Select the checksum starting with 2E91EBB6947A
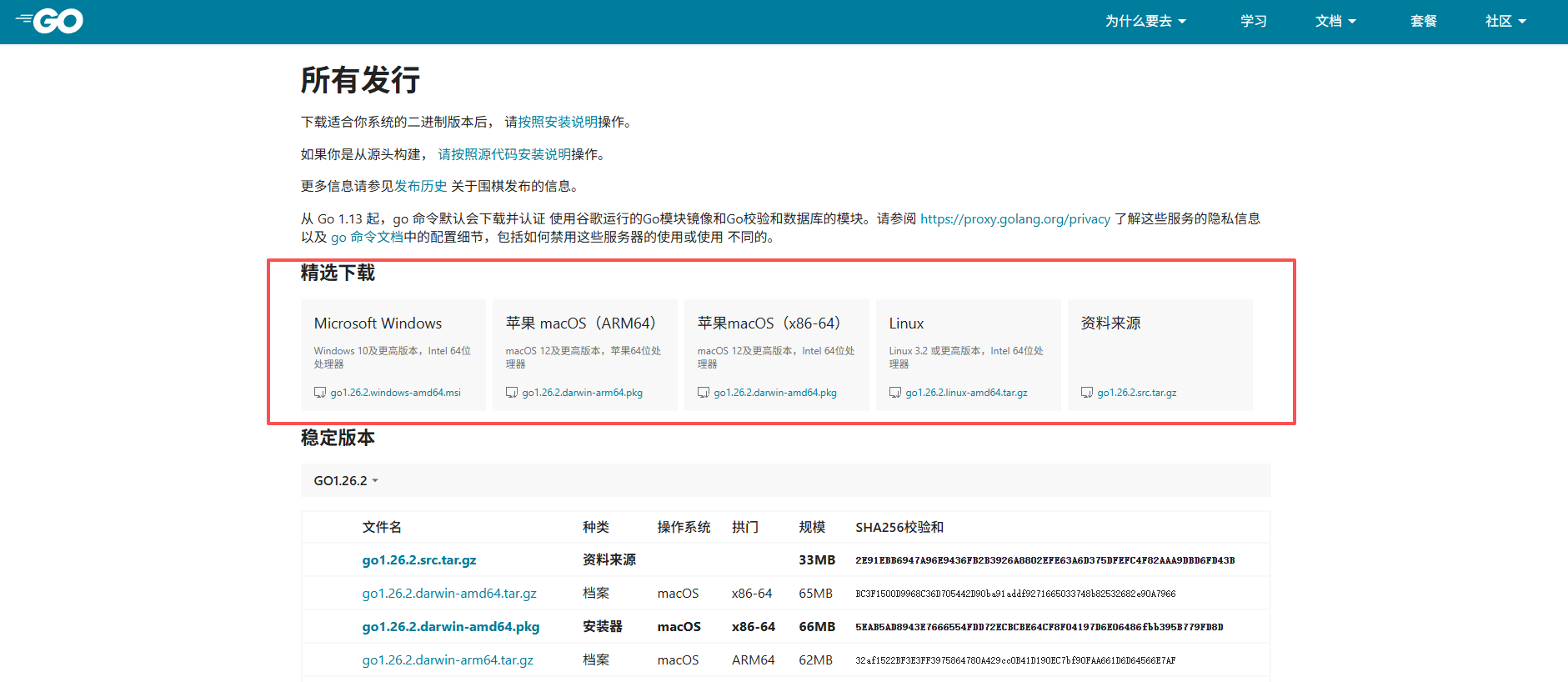 coord(1045,560)
